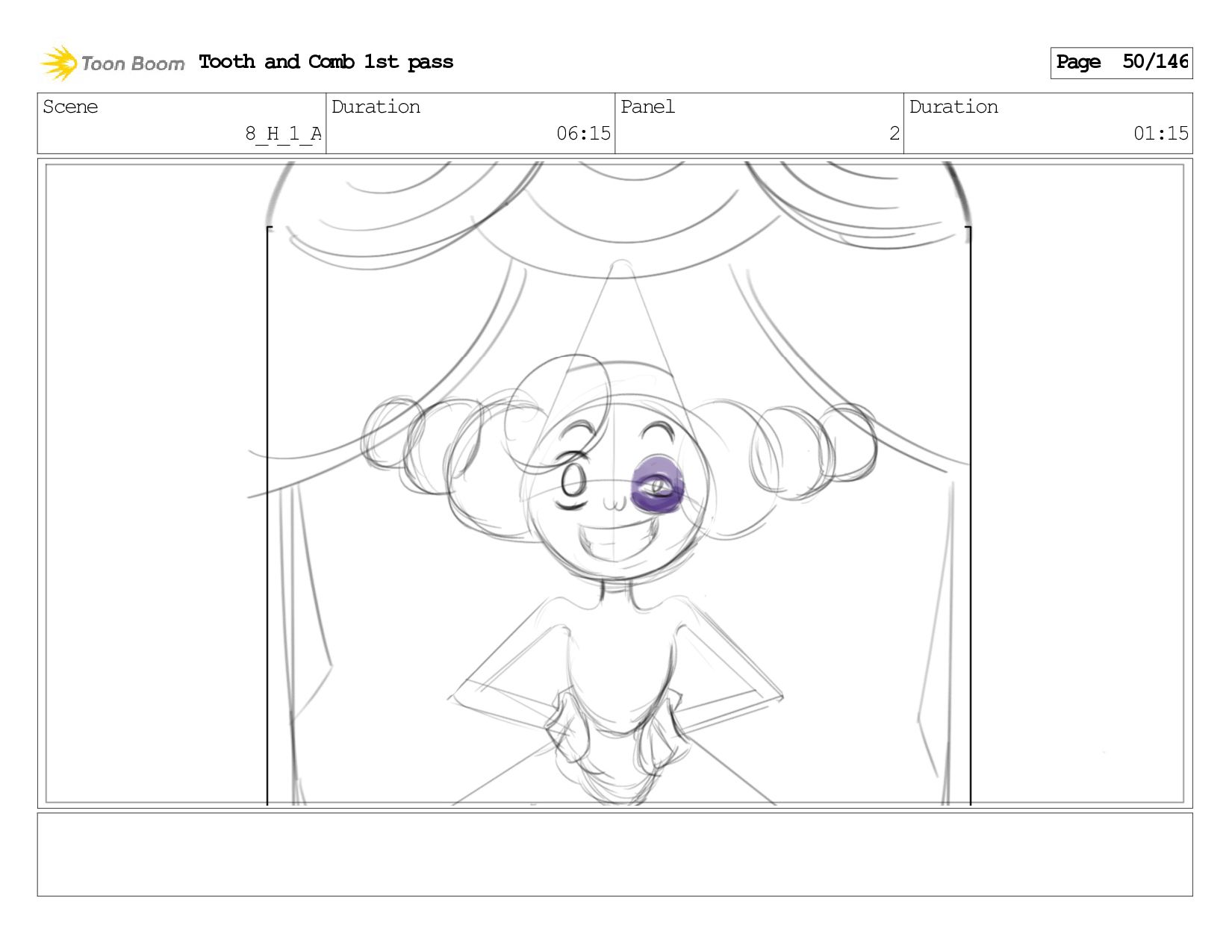
Task: Click the 'Panel' header label
Action: point(647,107)
